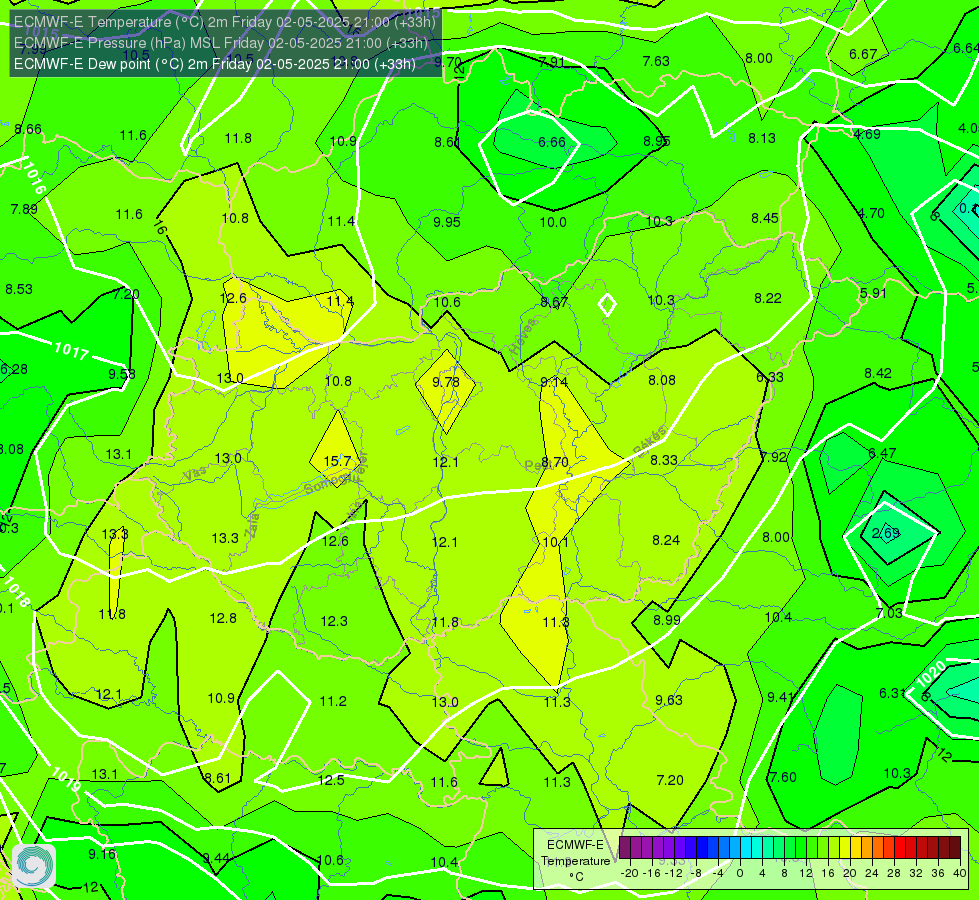This screenshot has width=979, height=900.
Task: Click the 12.3 temperature value
Action: coord(334,621)
